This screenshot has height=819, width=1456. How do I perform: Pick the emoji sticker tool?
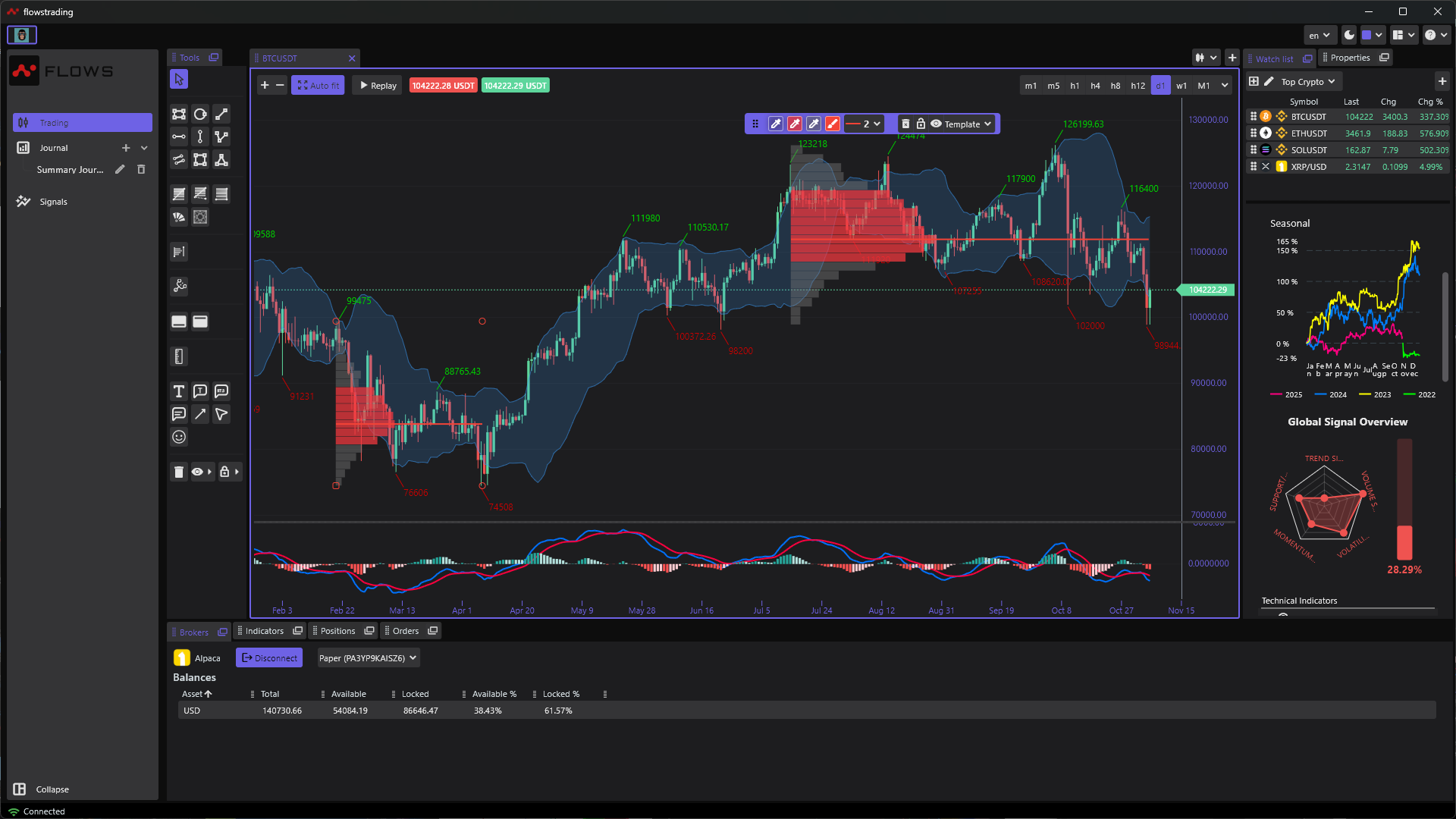click(x=179, y=437)
